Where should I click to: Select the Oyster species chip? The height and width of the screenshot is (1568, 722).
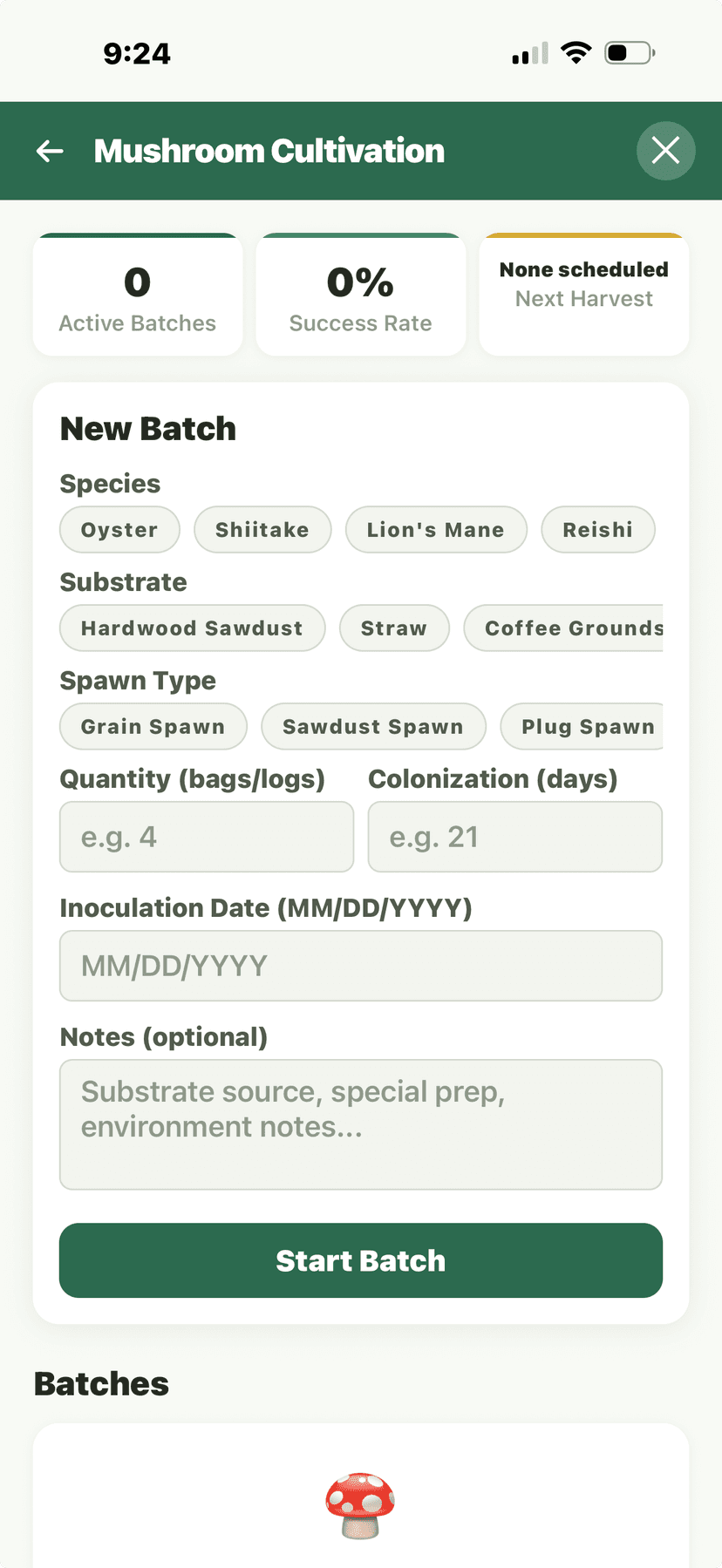[119, 529]
